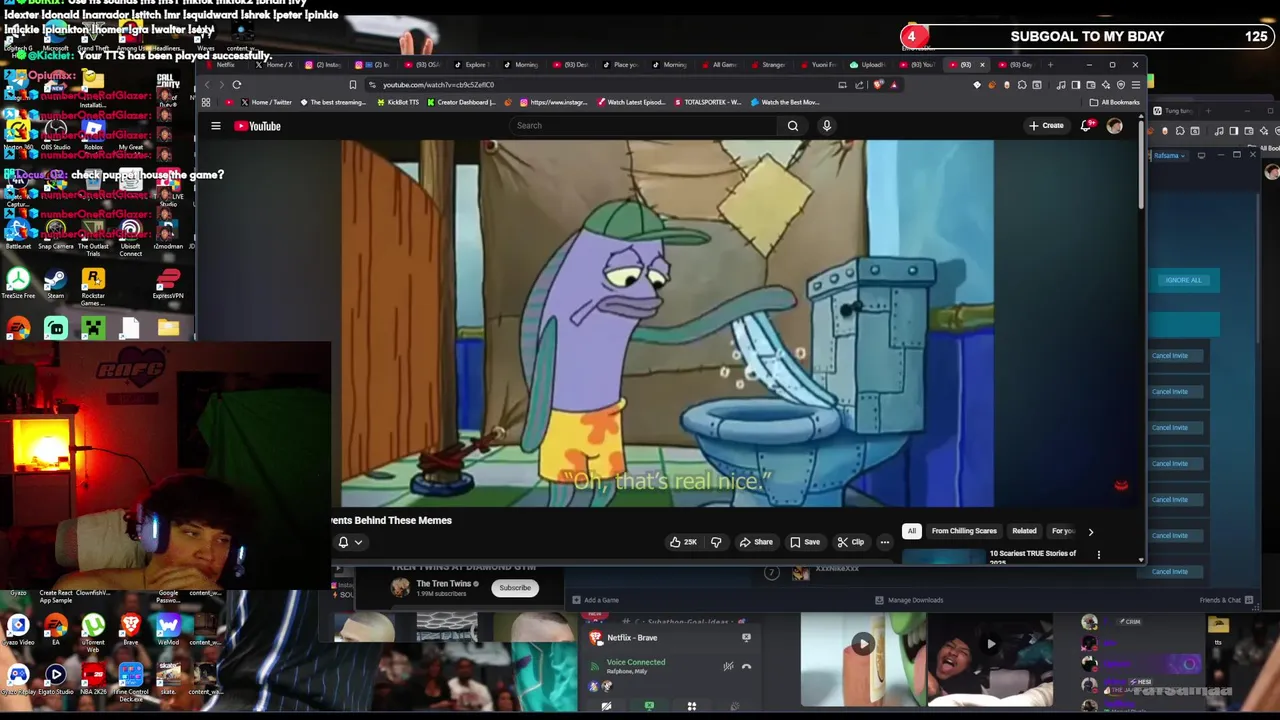The height and width of the screenshot is (720, 1280).
Task: Click the YouTube Create button
Action: (1046, 126)
